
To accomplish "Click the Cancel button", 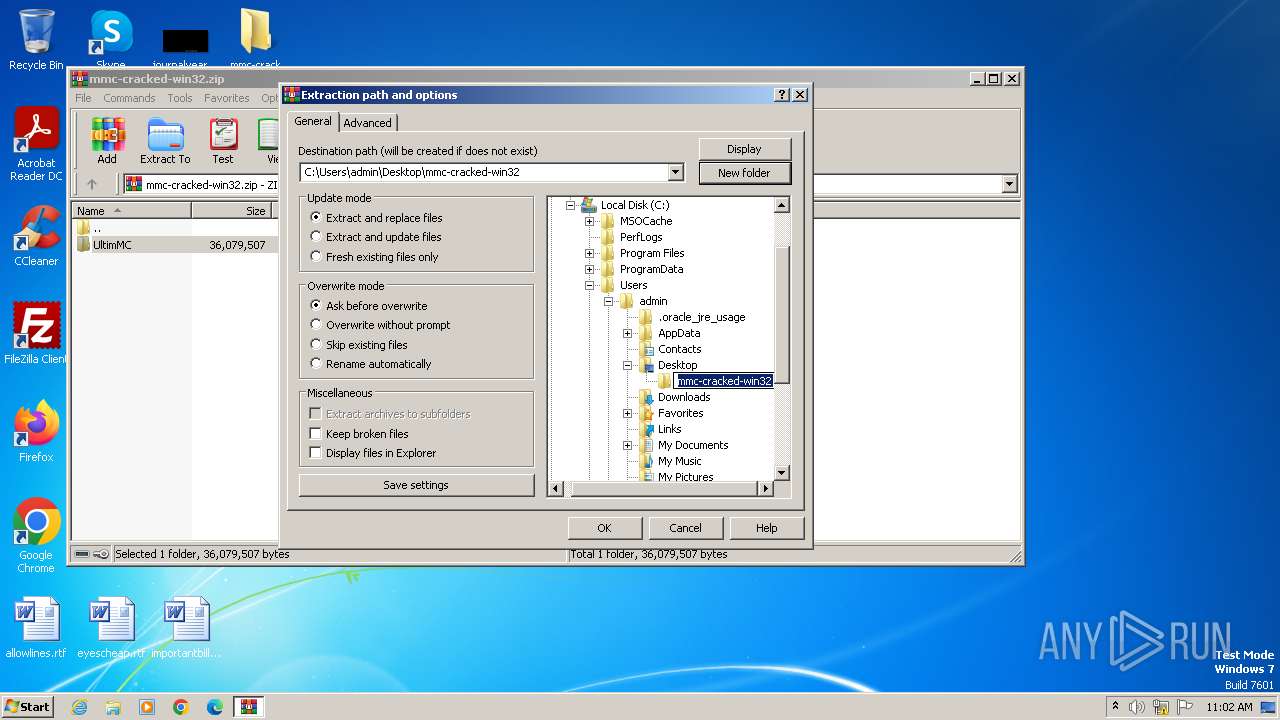I will [x=685, y=528].
